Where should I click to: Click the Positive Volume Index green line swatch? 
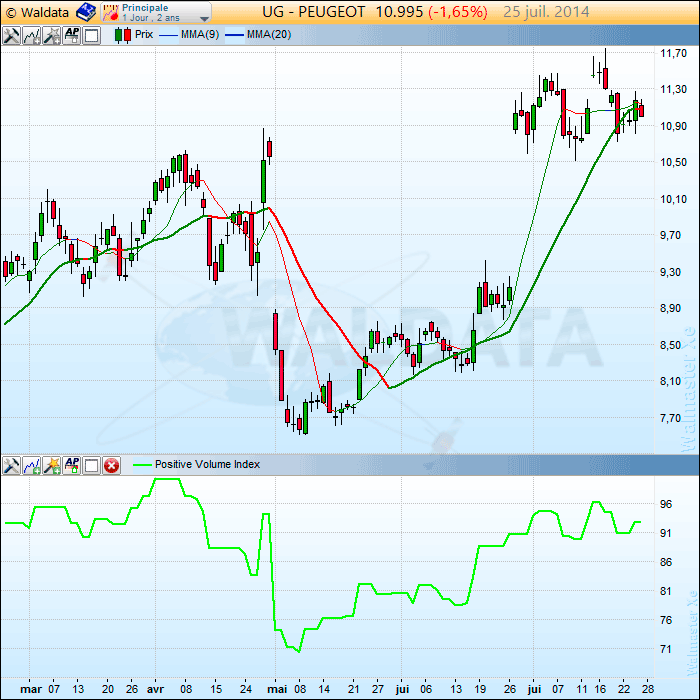point(142,465)
